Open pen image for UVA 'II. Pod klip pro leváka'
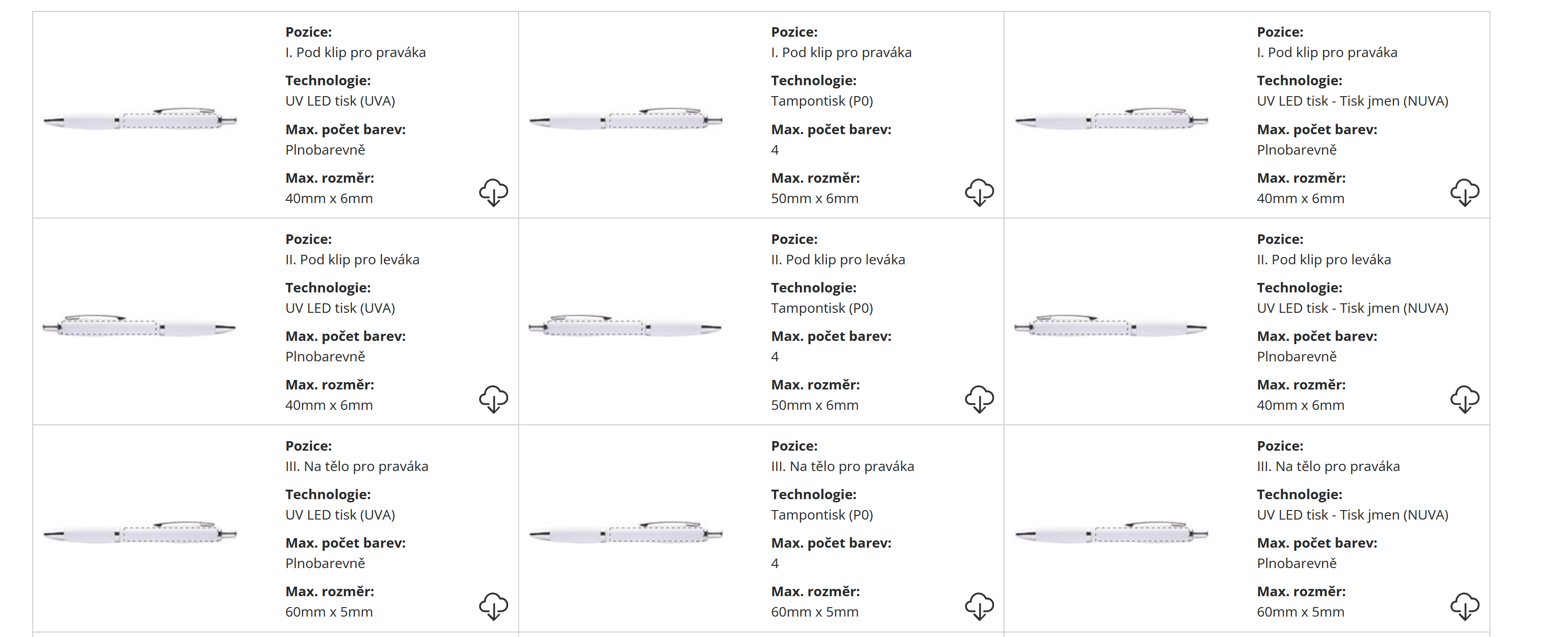 pyautogui.click(x=140, y=327)
